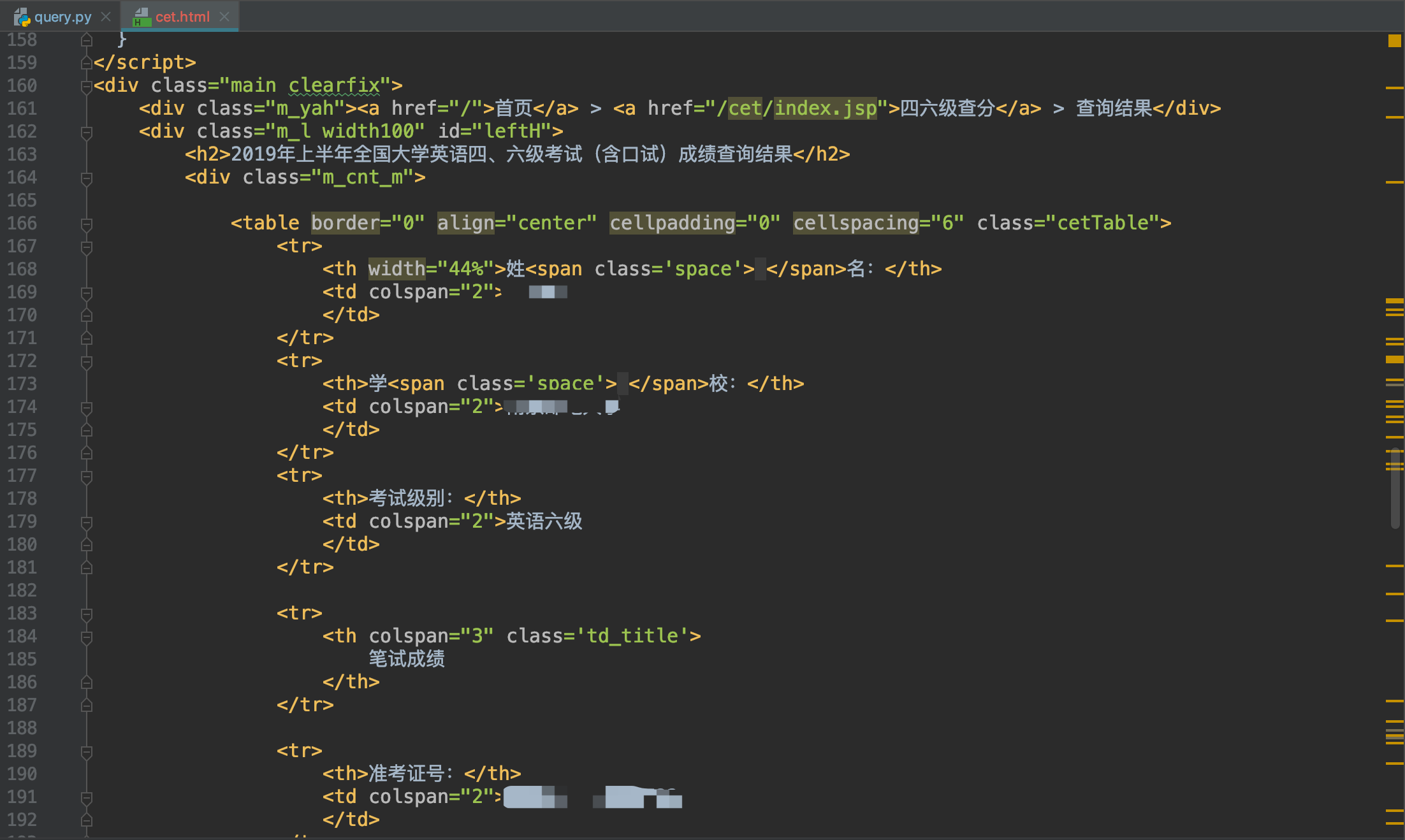Click the Python file icon on query.py tab
Image resolution: width=1405 pixels, height=840 pixels.
coord(22,17)
